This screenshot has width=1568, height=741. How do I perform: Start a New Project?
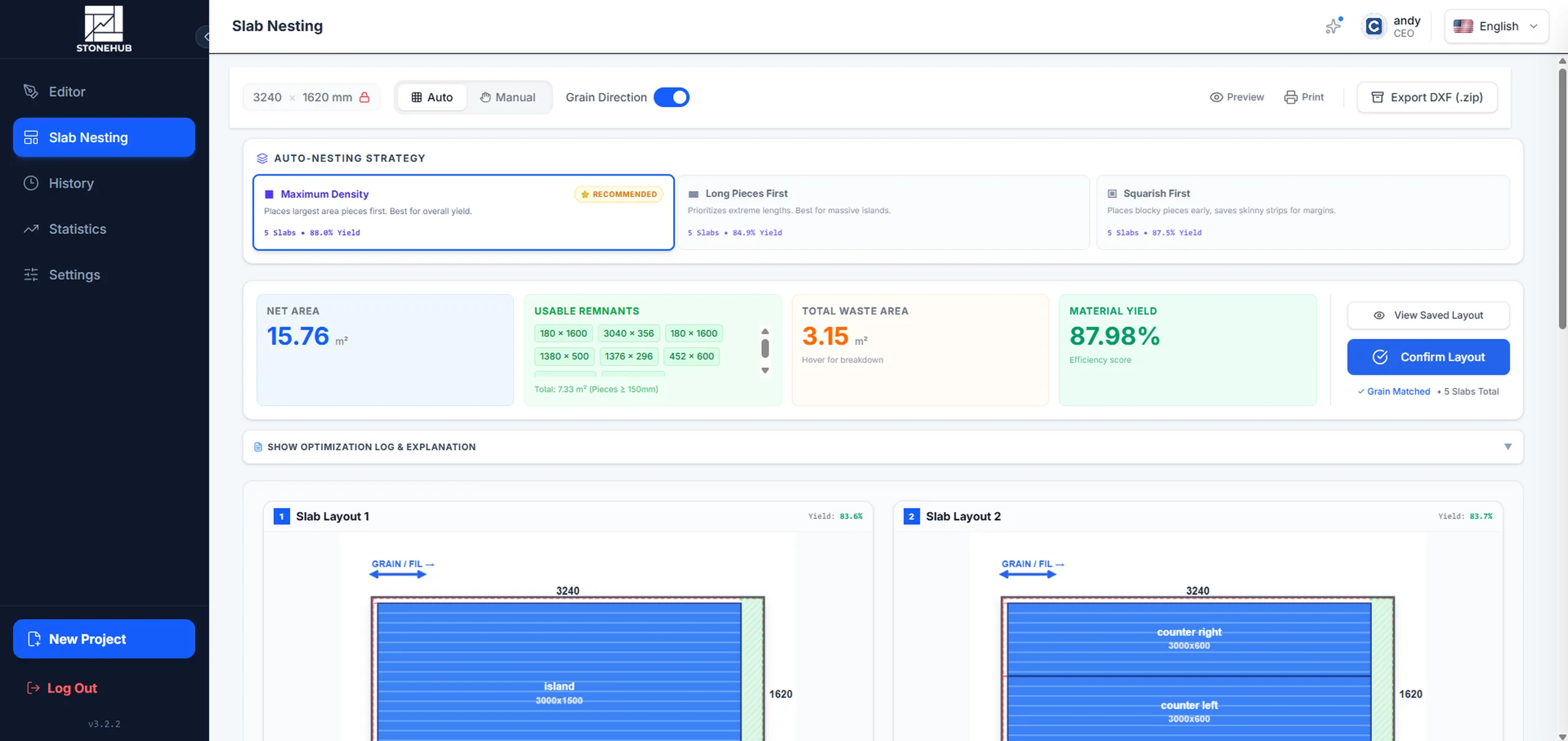point(104,639)
